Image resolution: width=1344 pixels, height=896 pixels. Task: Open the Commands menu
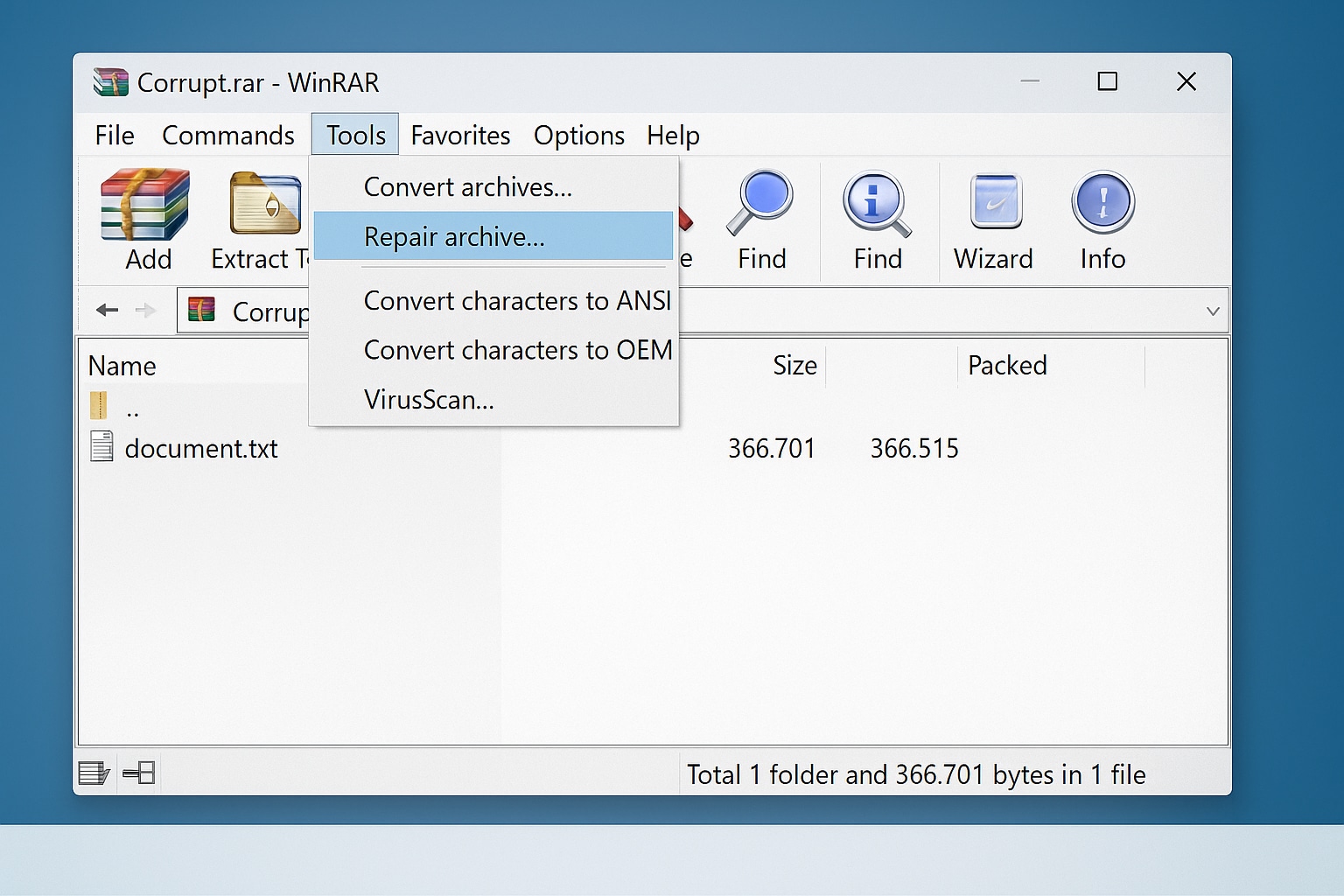(x=228, y=136)
